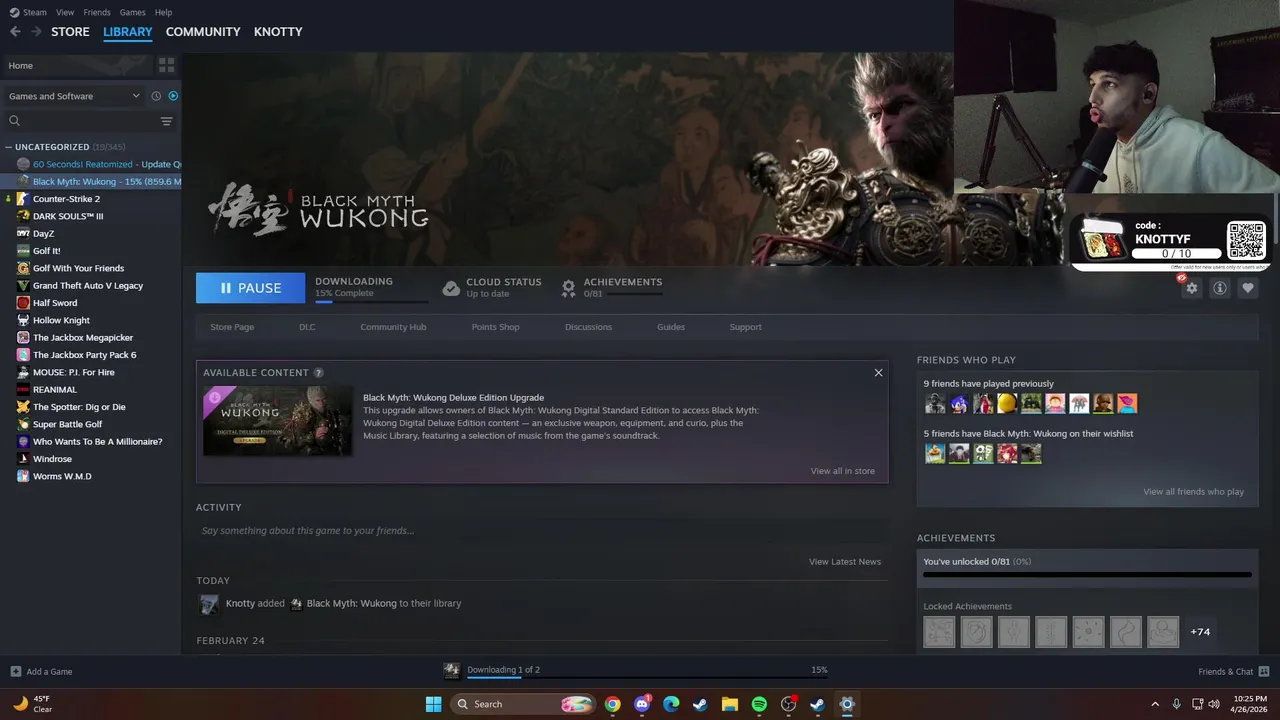
Task: Click the Hollow Knight game icon
Action: tap(23, 320)
